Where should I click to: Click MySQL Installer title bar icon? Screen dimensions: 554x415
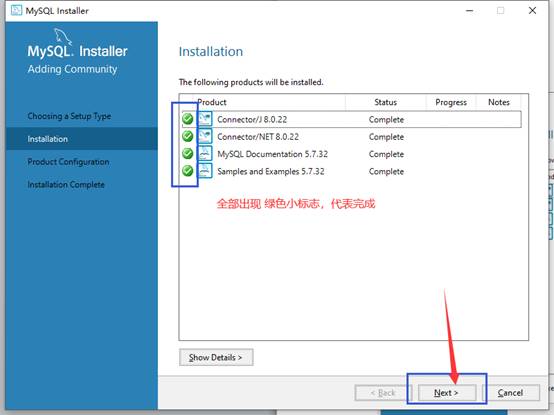pyautogui.click(x=16, y=10)
